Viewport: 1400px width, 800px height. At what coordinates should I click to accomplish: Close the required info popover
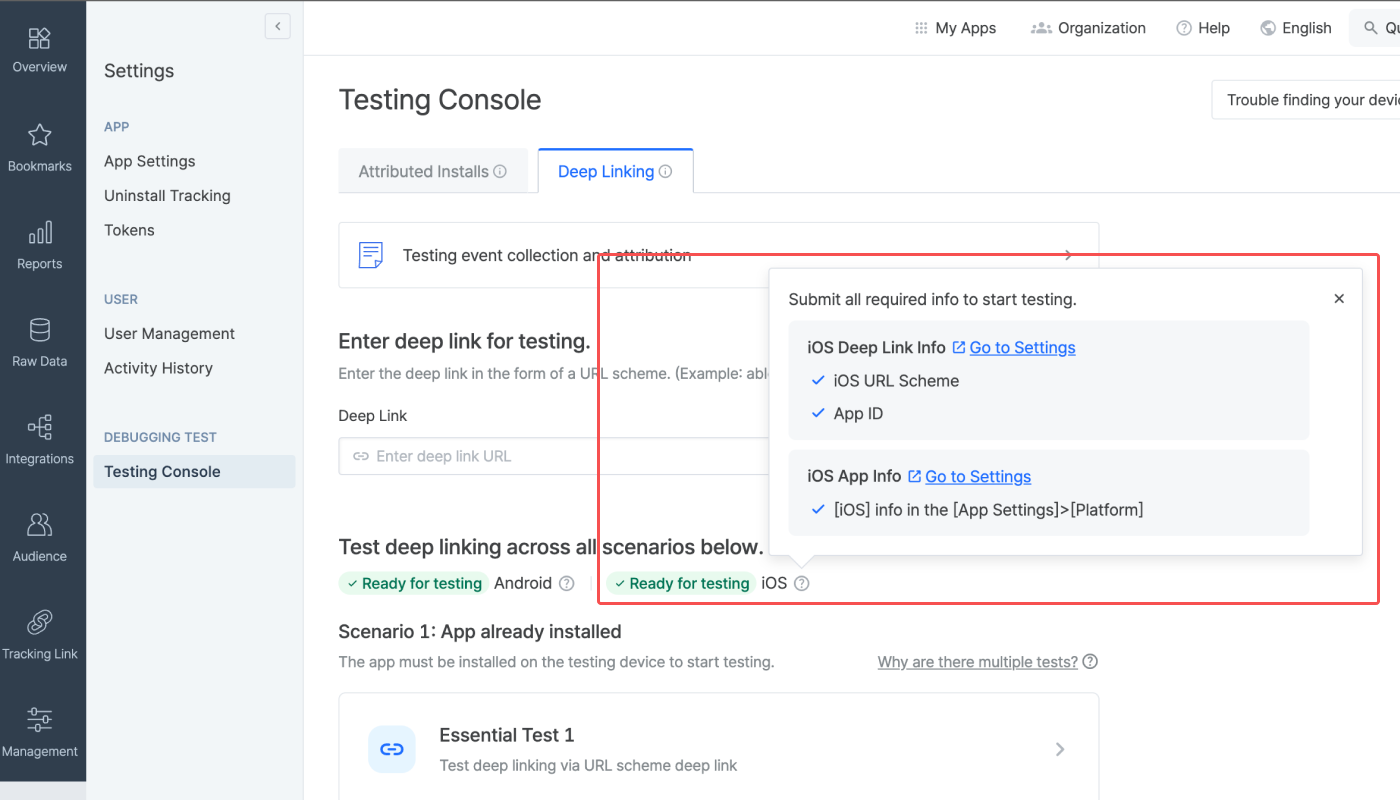[x=1339, y=299]
